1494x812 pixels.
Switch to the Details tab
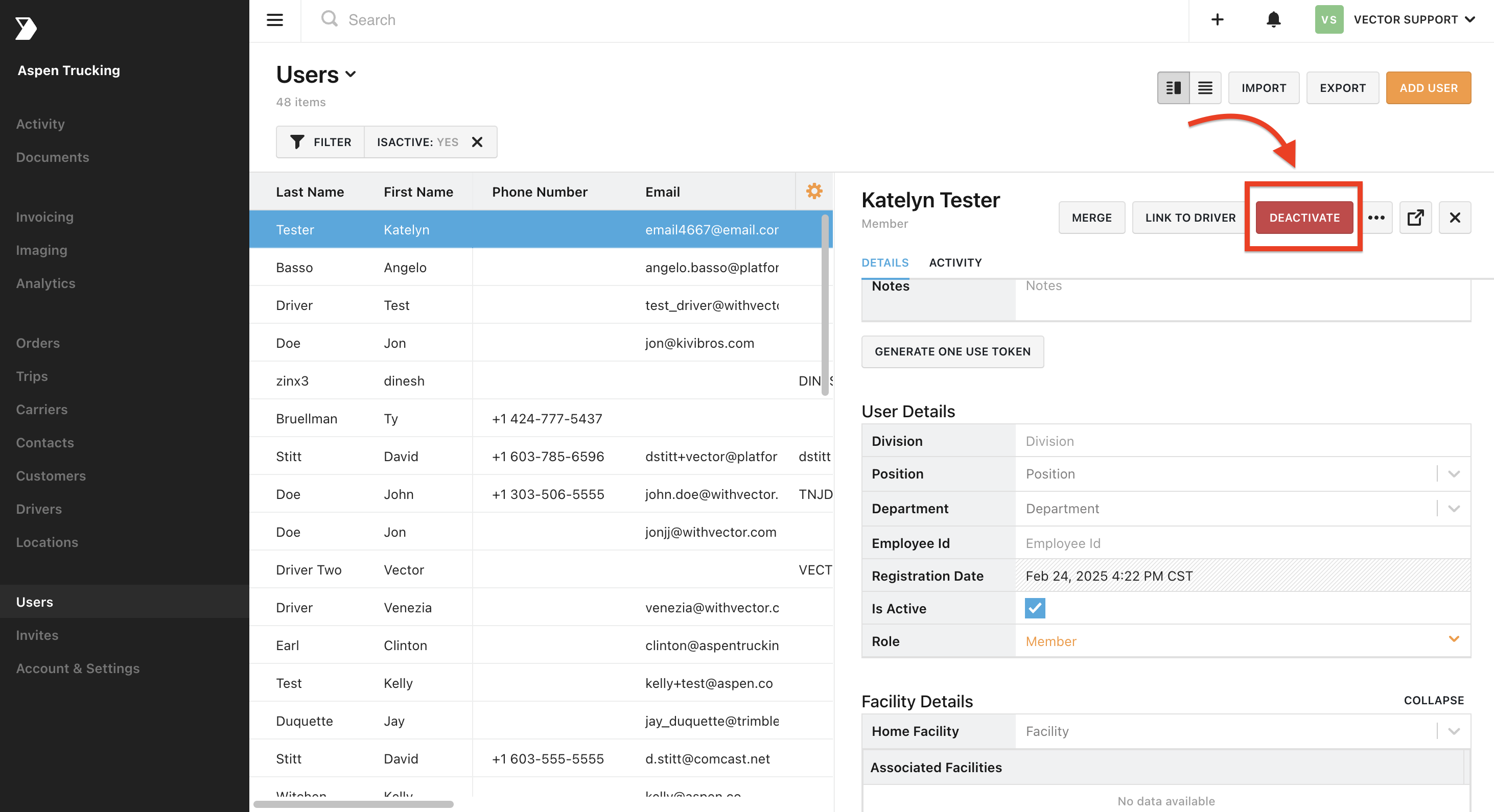pos(885,262)
